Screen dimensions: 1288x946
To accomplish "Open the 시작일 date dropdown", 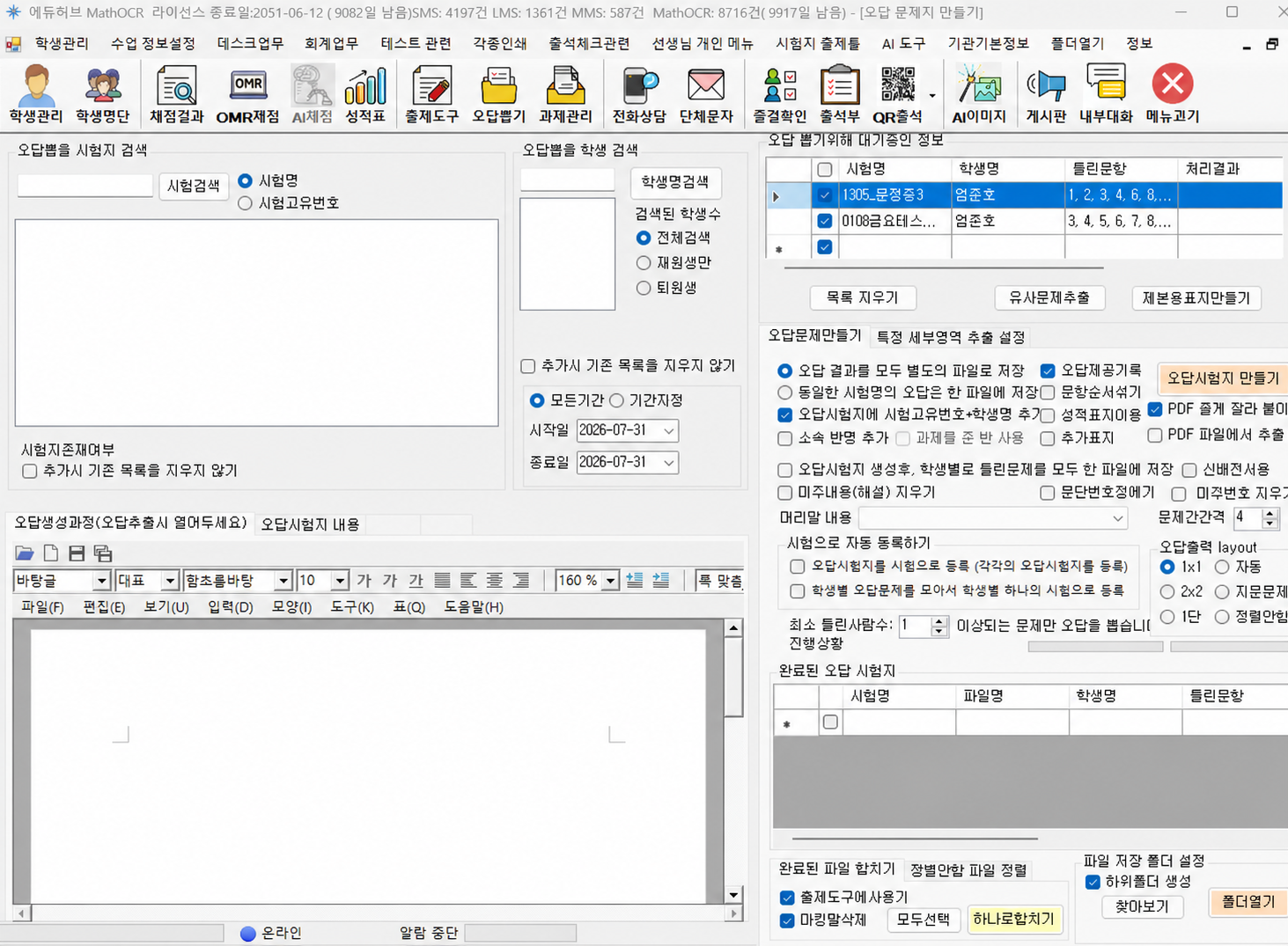I will point(669,430).
